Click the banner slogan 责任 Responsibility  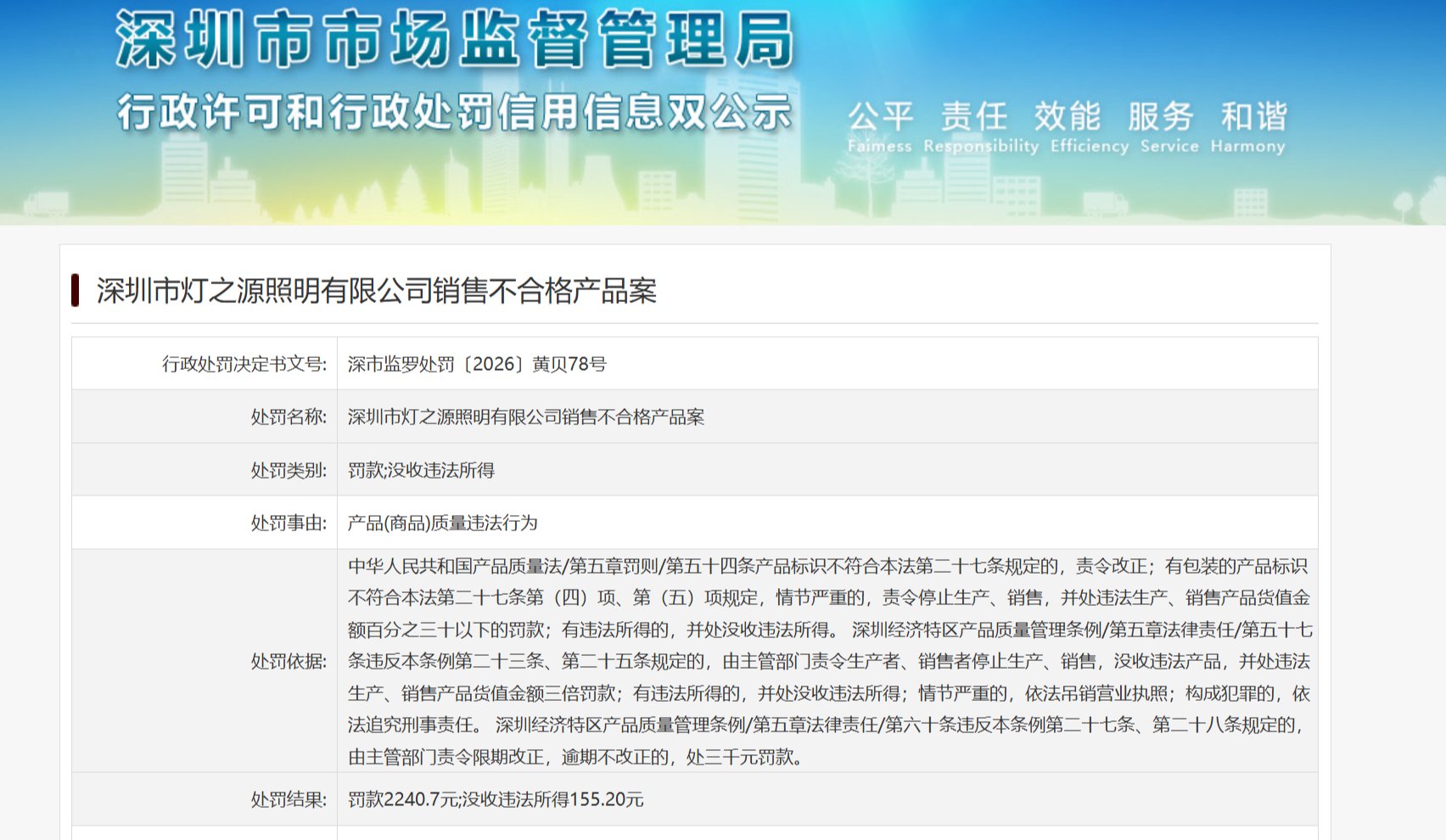coord(981,127)
